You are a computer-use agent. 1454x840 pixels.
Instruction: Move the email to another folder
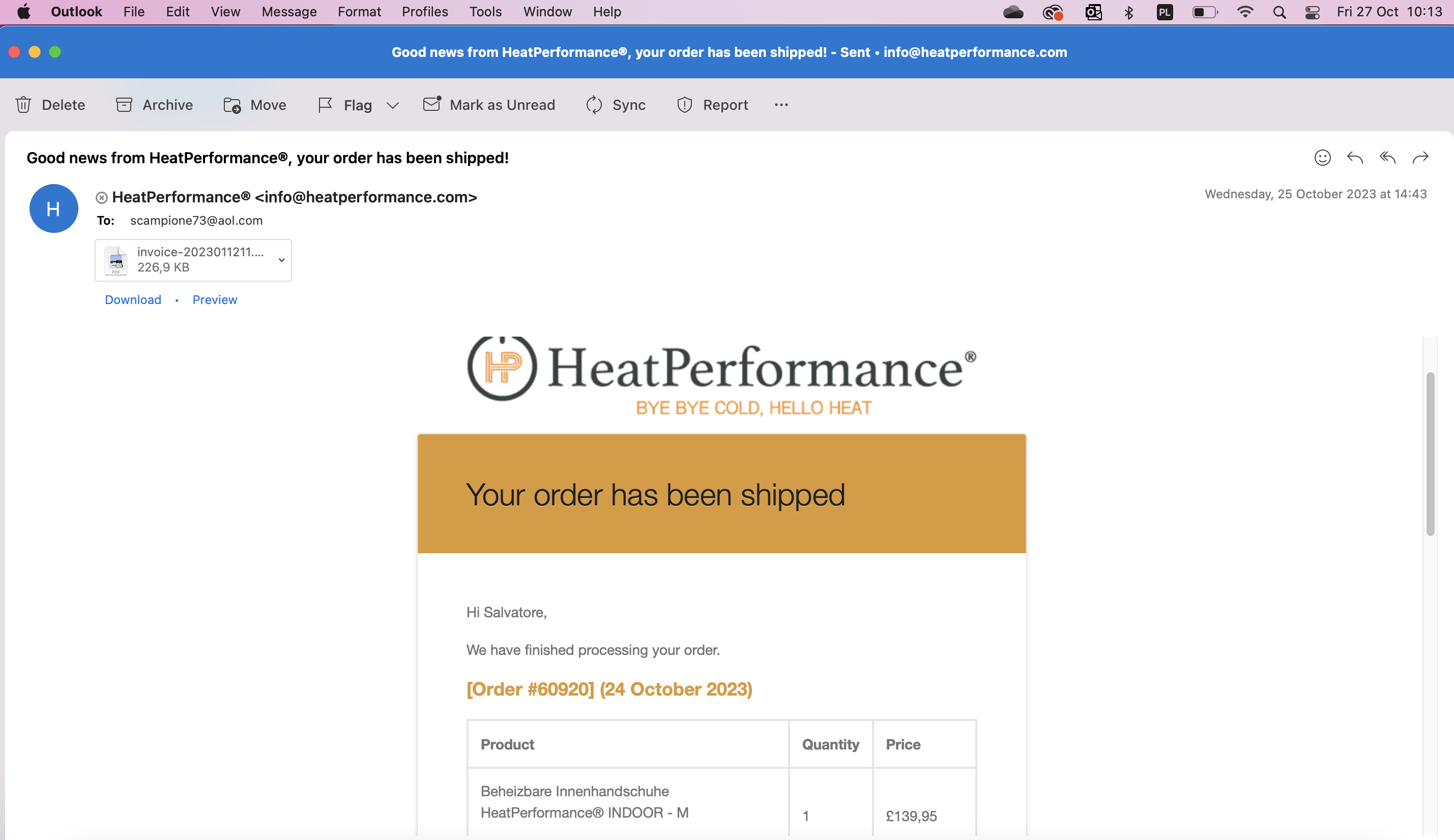[x=254, y=105]
